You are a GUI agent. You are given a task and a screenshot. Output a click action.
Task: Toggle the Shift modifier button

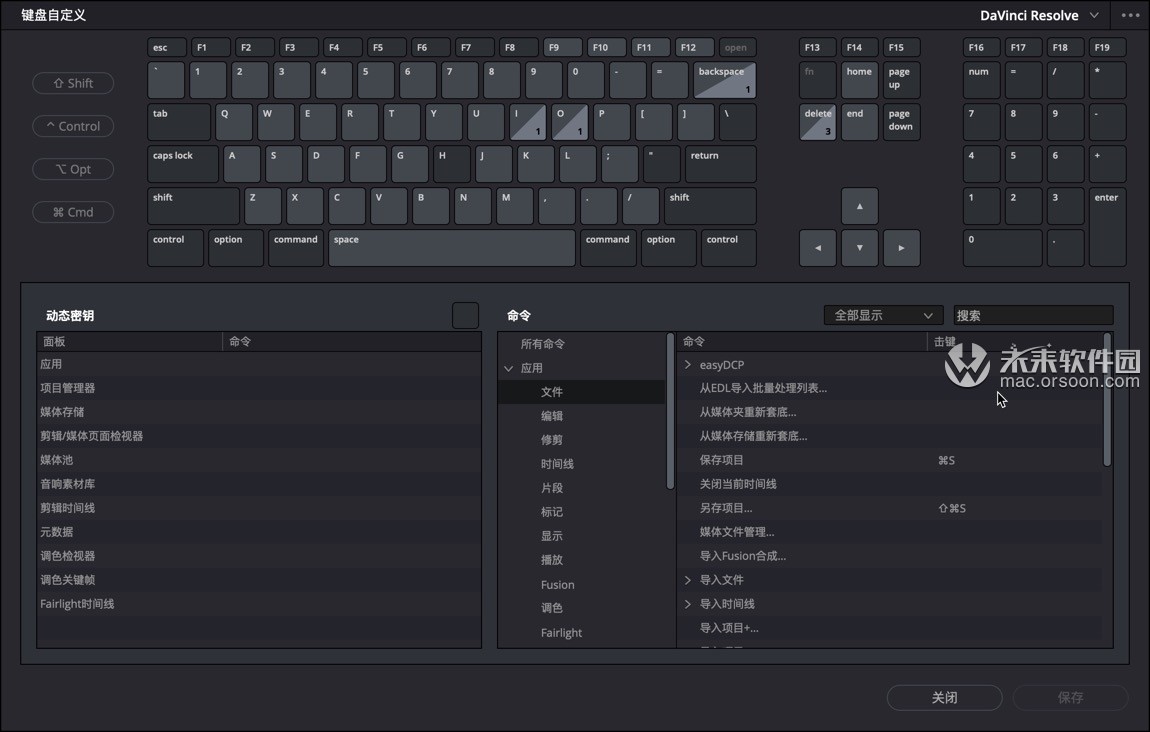tap(73, 83)
